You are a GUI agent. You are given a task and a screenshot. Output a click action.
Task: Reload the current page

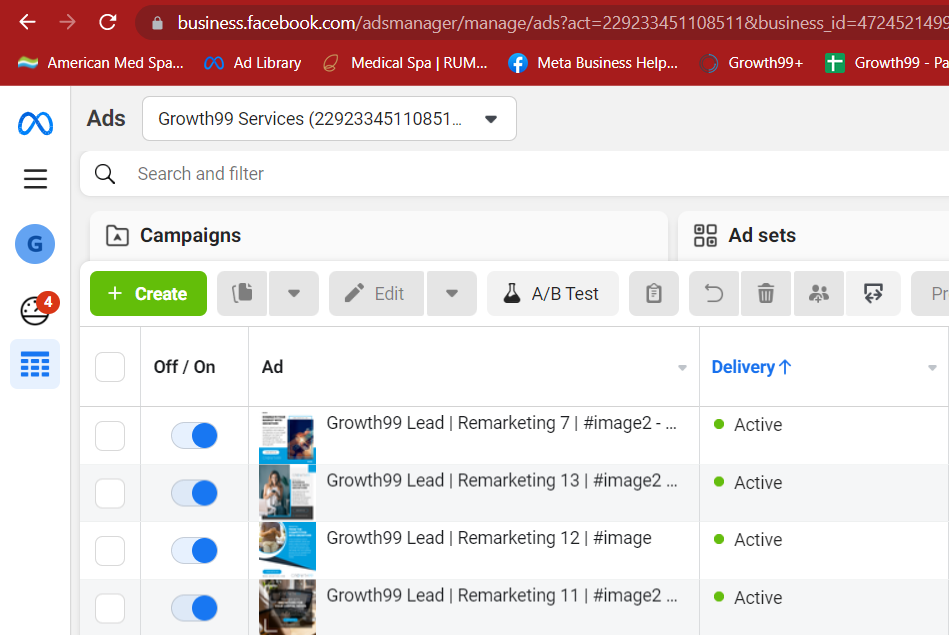108,22
